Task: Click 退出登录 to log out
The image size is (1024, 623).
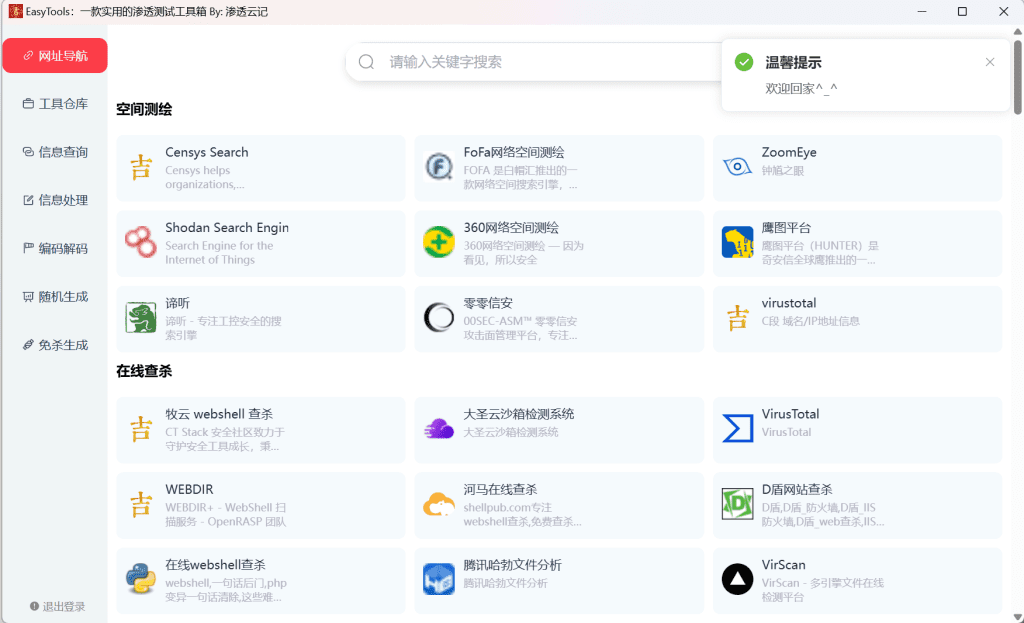Action: (x=57, y=607)
